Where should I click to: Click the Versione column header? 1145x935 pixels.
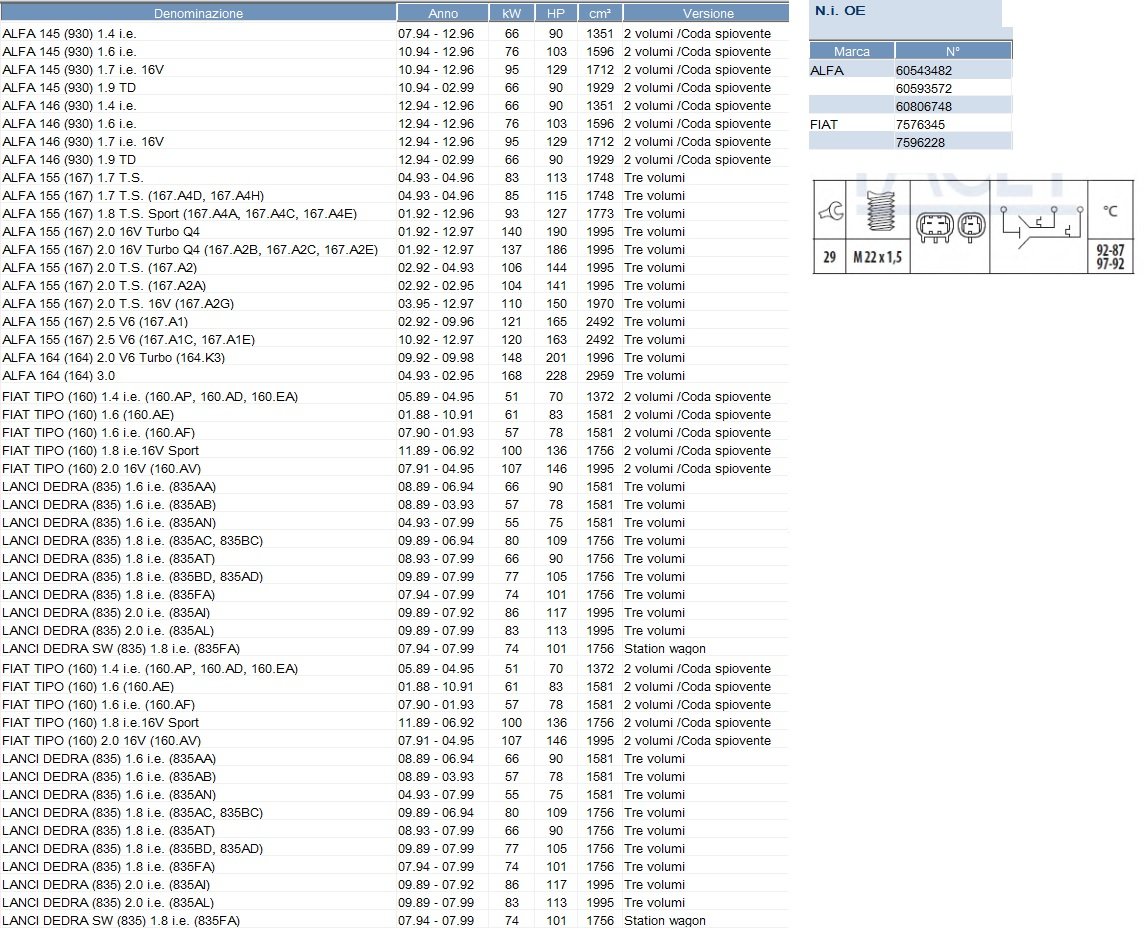coord(707,13)
